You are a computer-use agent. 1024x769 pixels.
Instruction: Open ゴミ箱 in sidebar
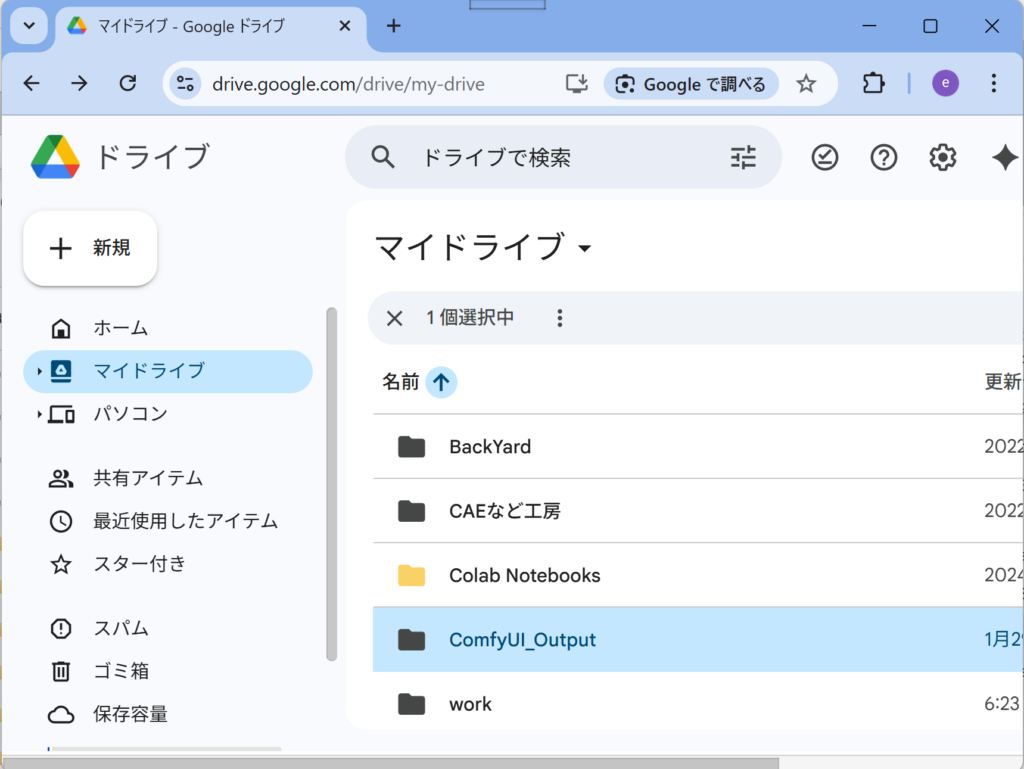[x=121, y=671]
